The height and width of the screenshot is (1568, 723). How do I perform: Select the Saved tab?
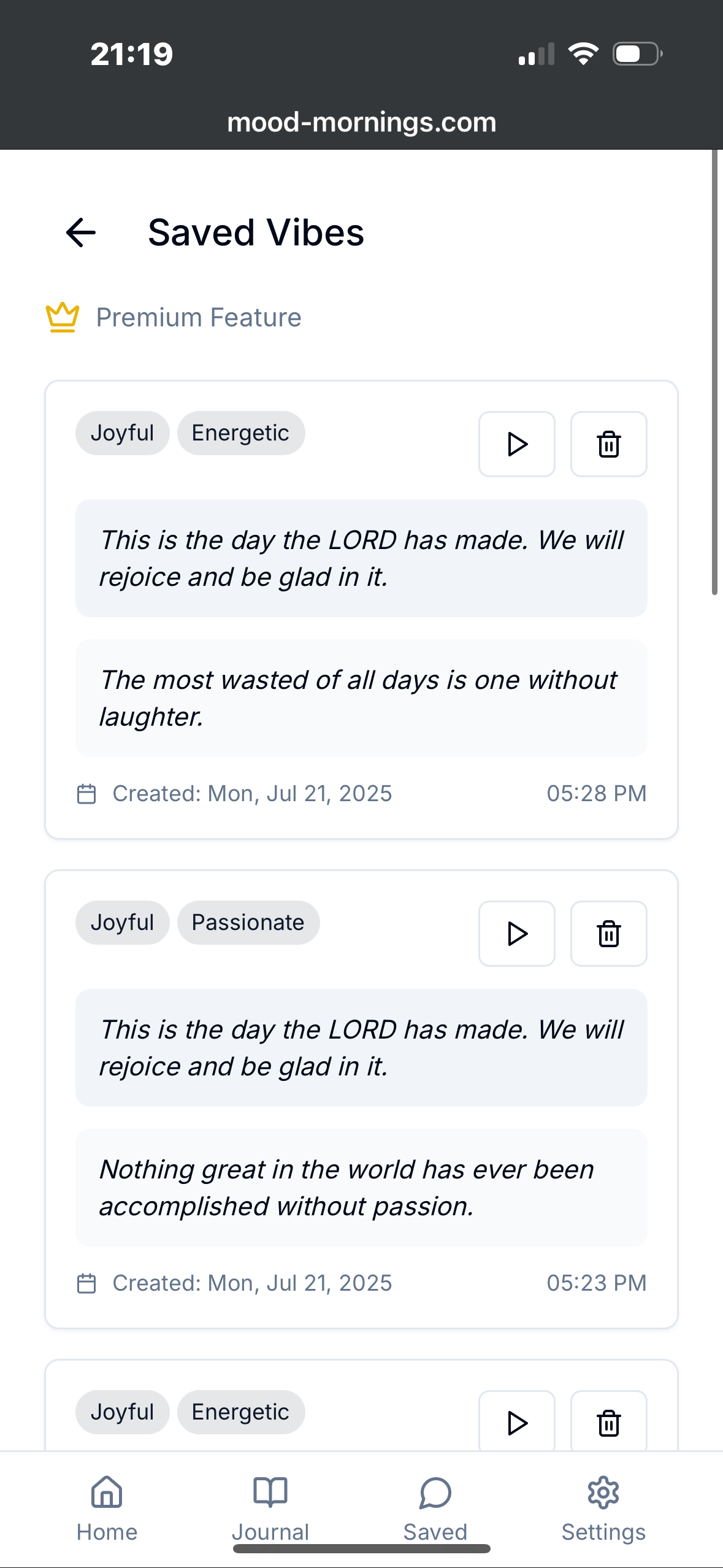tap(435, 1509)
